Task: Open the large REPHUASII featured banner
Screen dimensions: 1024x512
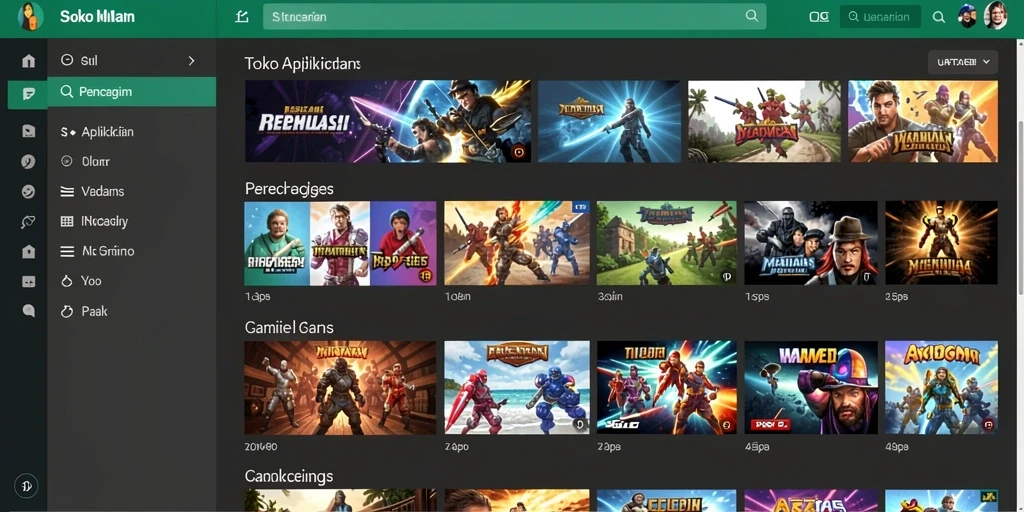Action: 387,121
